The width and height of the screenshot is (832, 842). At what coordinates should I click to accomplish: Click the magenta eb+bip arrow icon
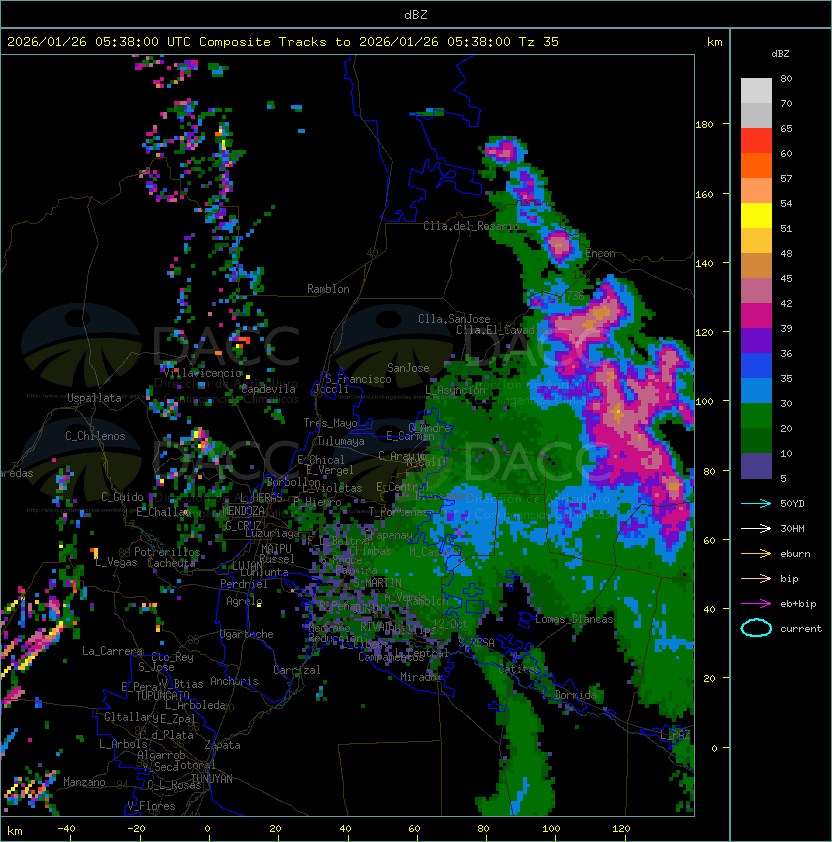pos(756,604)
